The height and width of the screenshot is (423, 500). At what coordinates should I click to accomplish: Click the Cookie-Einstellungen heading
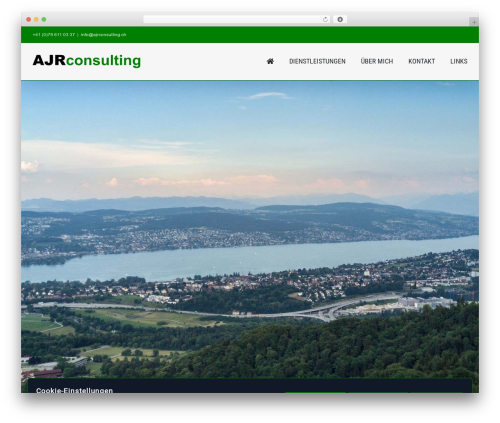click(74, 390)
